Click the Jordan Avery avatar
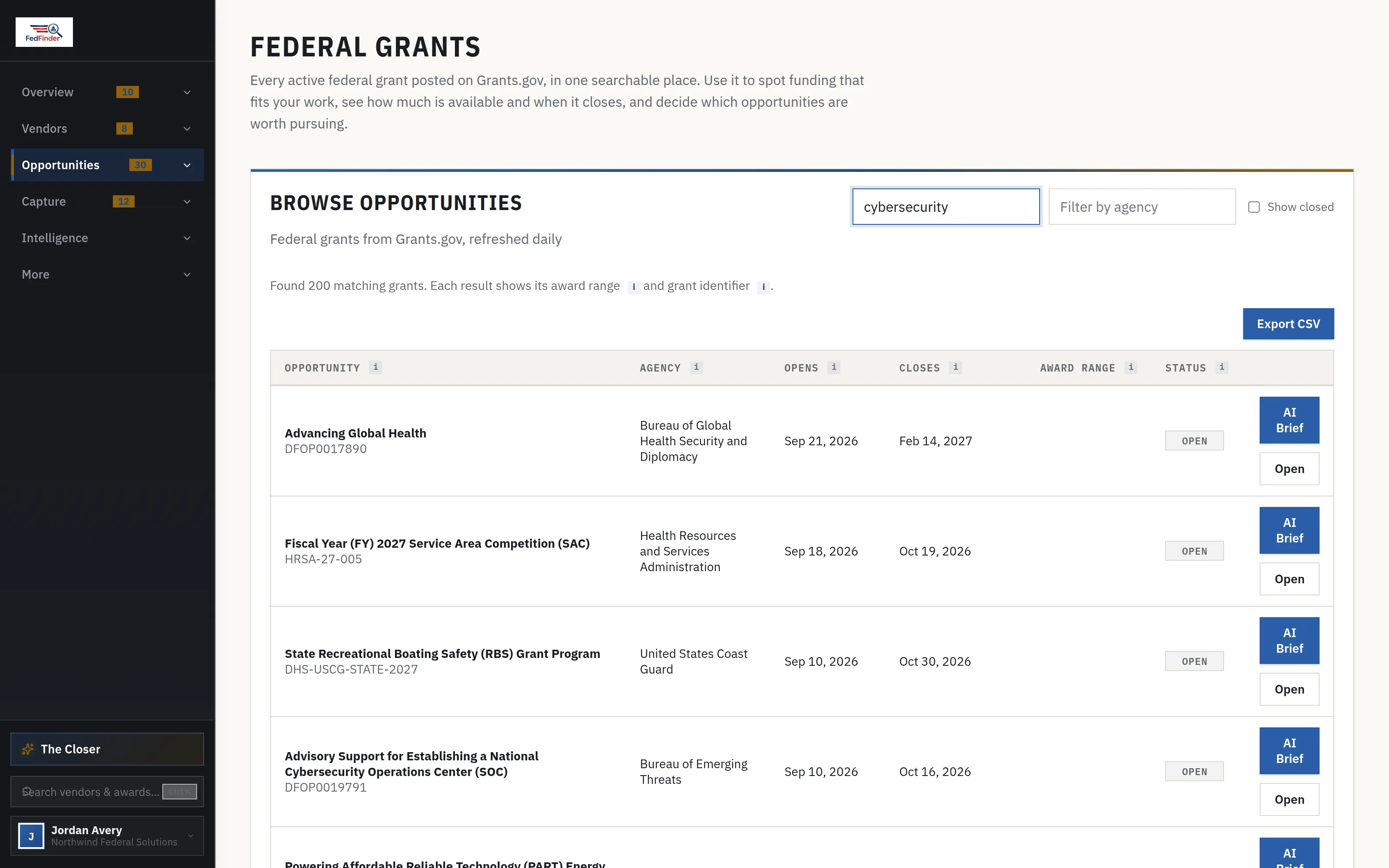The width and height of the screenshot is (1389, 868). click(31, 836)
